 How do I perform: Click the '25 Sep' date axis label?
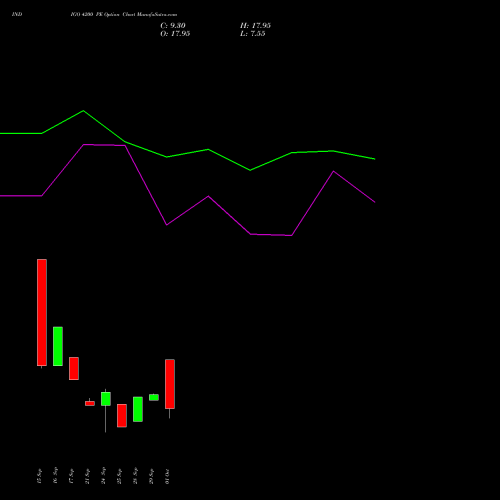click(x=119, y=476)
